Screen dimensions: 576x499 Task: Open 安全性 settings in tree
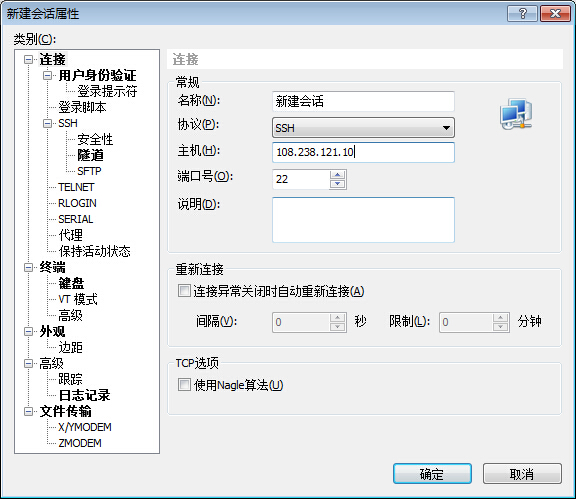click(95, 139)
